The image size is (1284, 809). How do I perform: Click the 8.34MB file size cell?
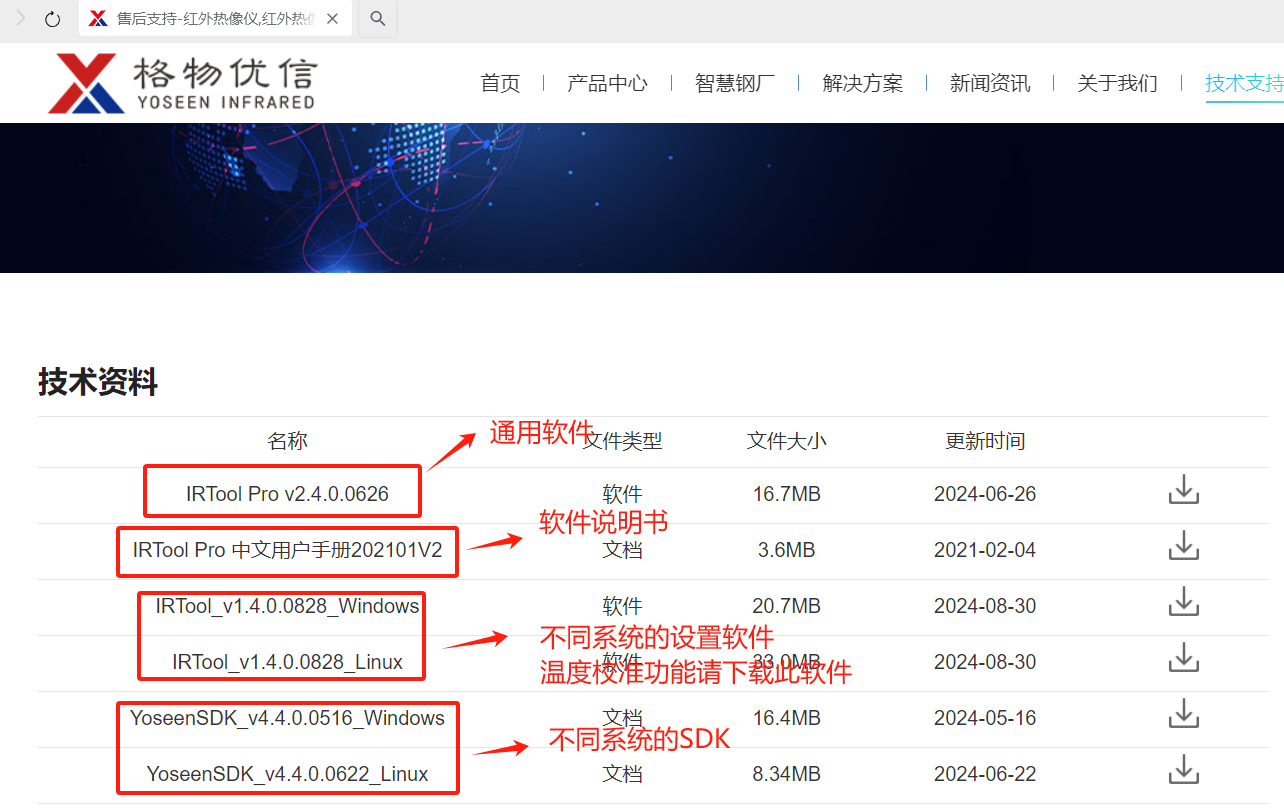tap(786, 774)
